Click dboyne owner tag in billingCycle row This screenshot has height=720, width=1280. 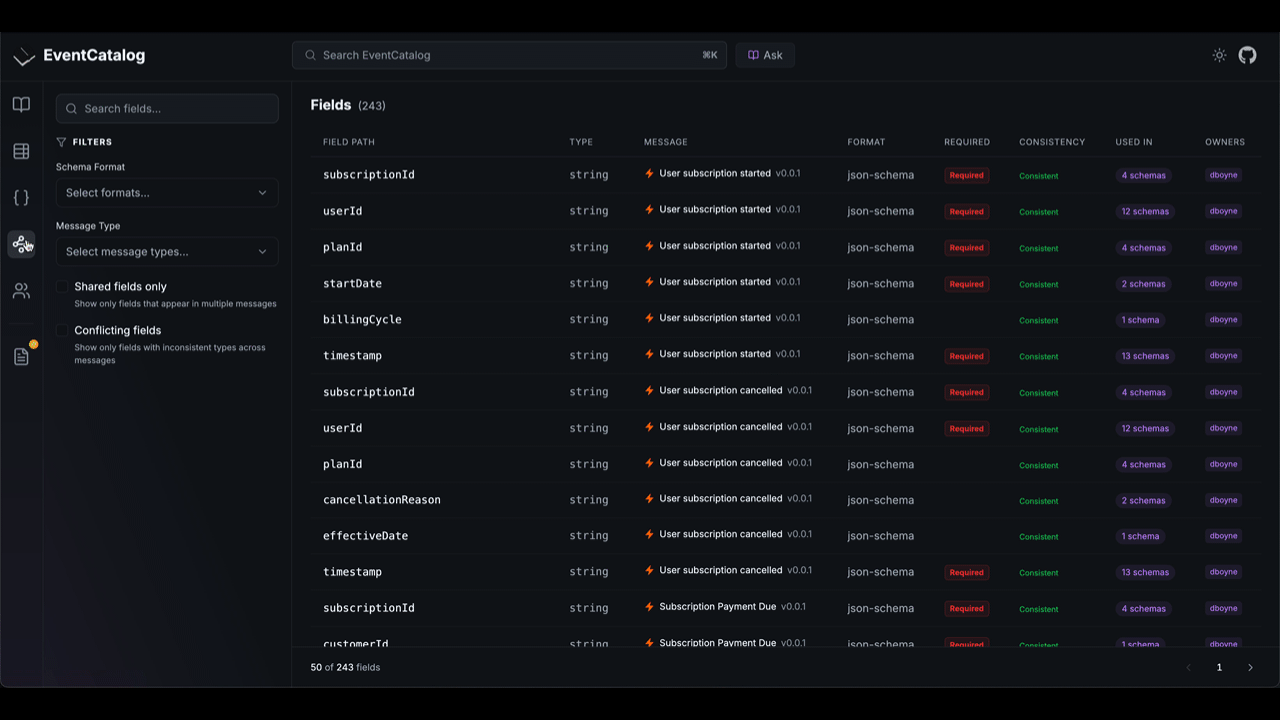[x=1224, y=320]
